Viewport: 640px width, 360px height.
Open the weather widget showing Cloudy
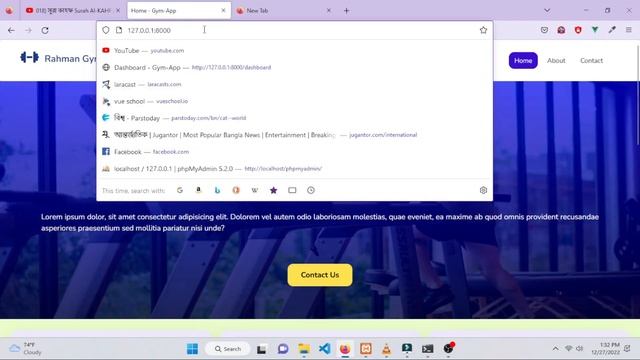coord(25,349)
